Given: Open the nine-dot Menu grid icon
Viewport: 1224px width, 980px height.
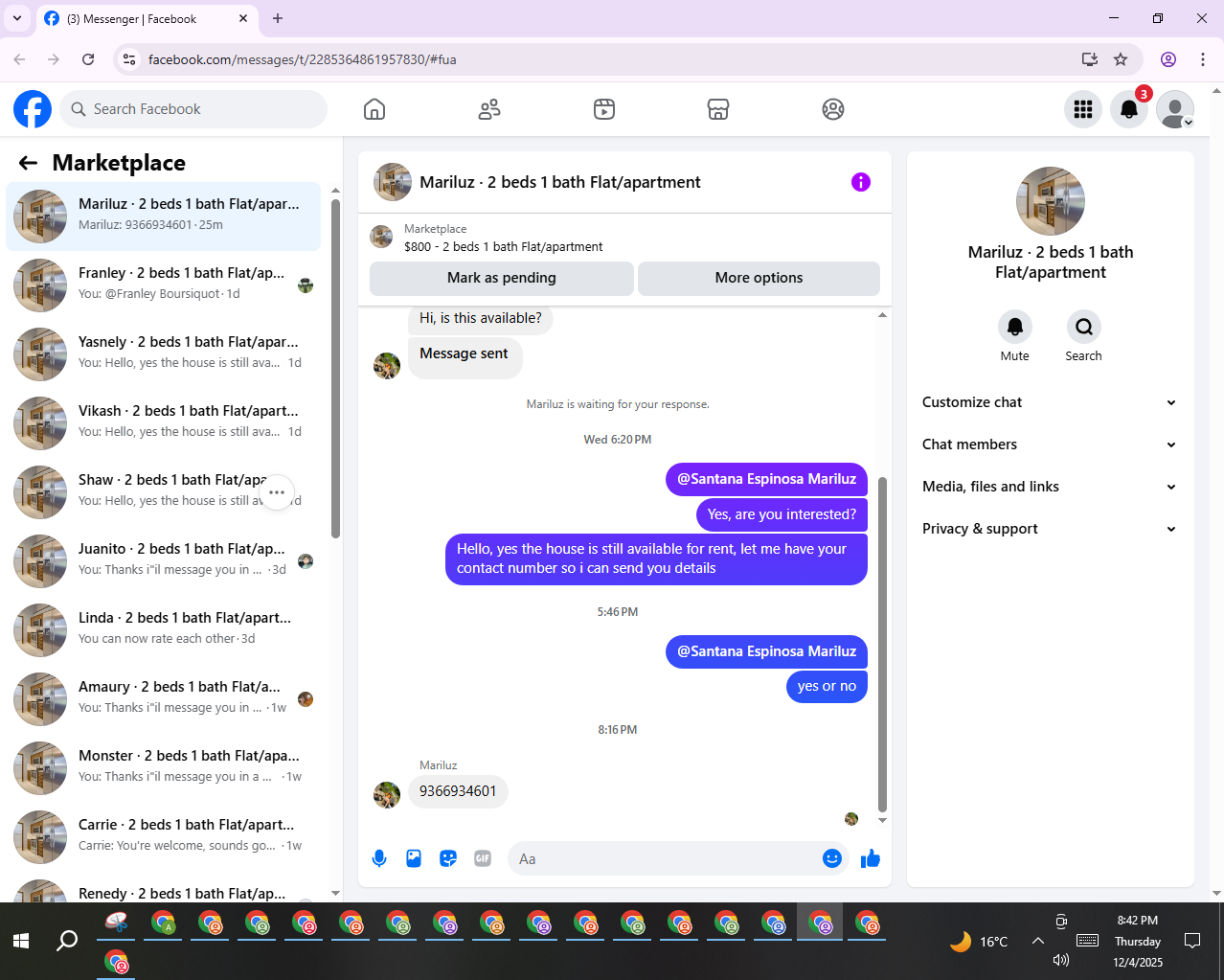Looking at the screenshot, I should (x=1083, y=109).
